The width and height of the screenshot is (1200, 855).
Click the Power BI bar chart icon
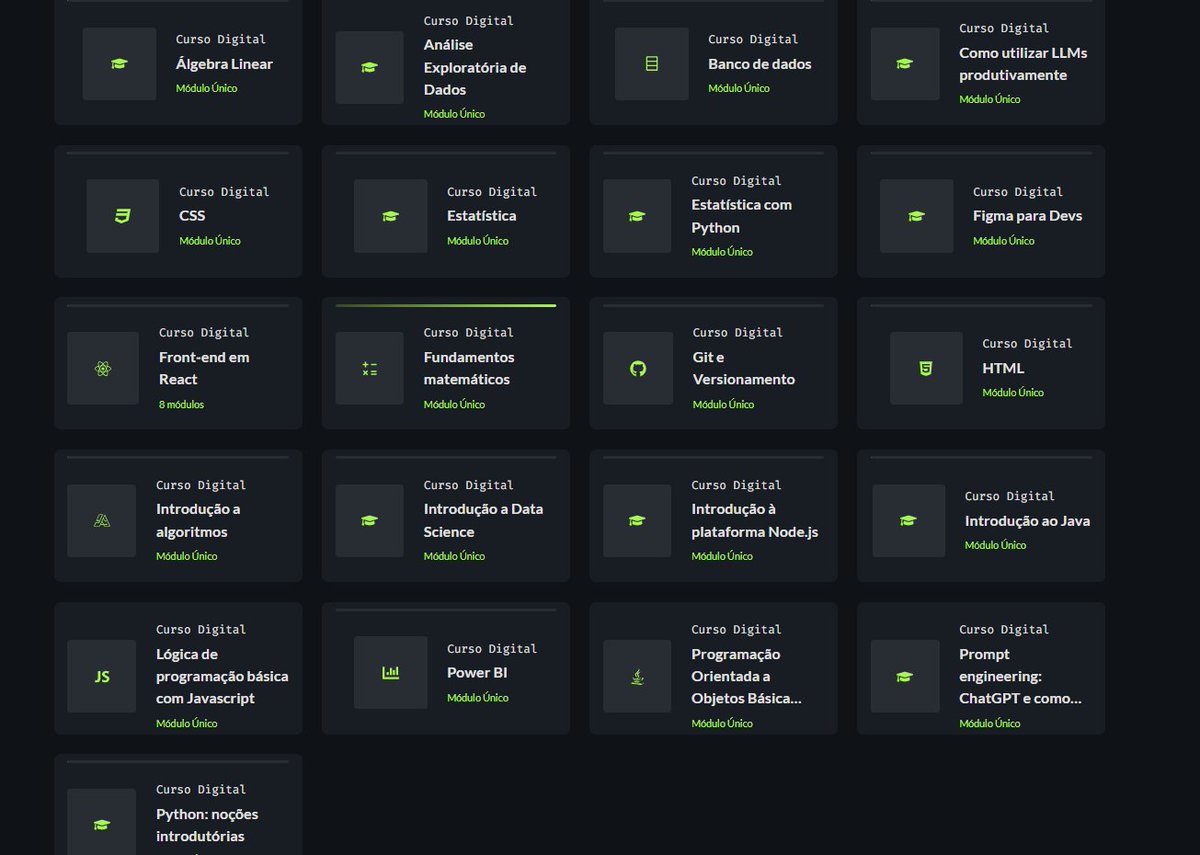390,673
